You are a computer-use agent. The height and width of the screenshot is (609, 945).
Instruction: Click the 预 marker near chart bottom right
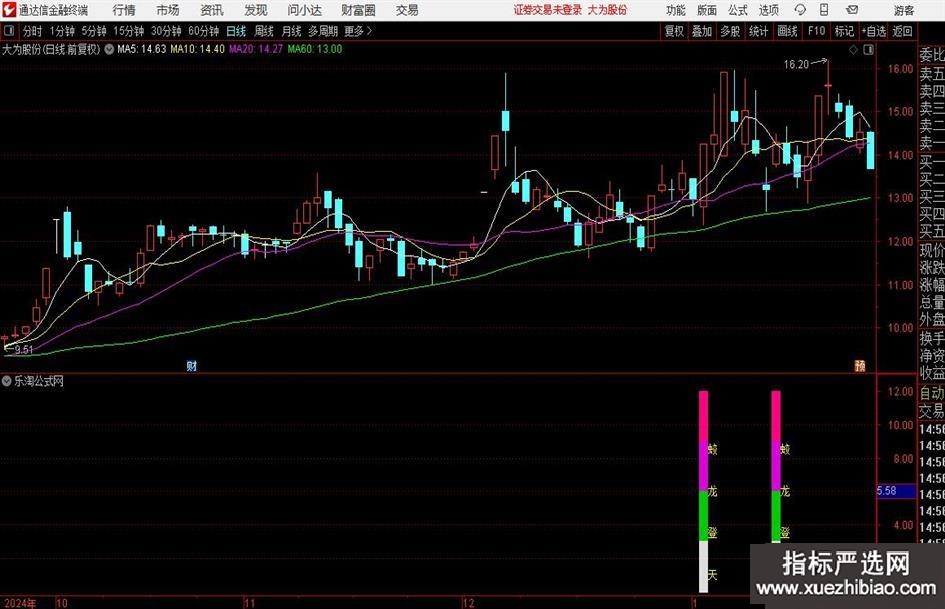tap(860, 365)
